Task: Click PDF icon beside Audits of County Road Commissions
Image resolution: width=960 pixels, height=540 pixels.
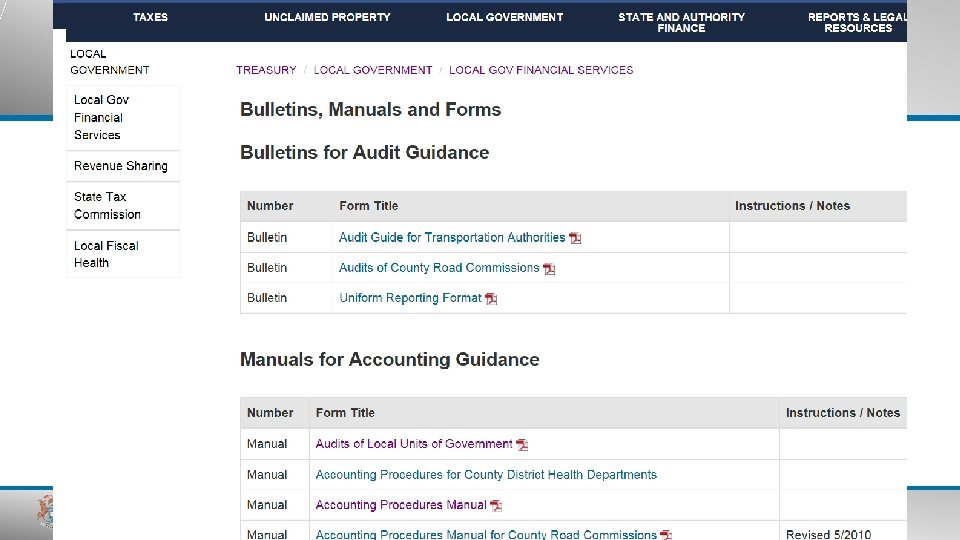Action: pos(549,268)
